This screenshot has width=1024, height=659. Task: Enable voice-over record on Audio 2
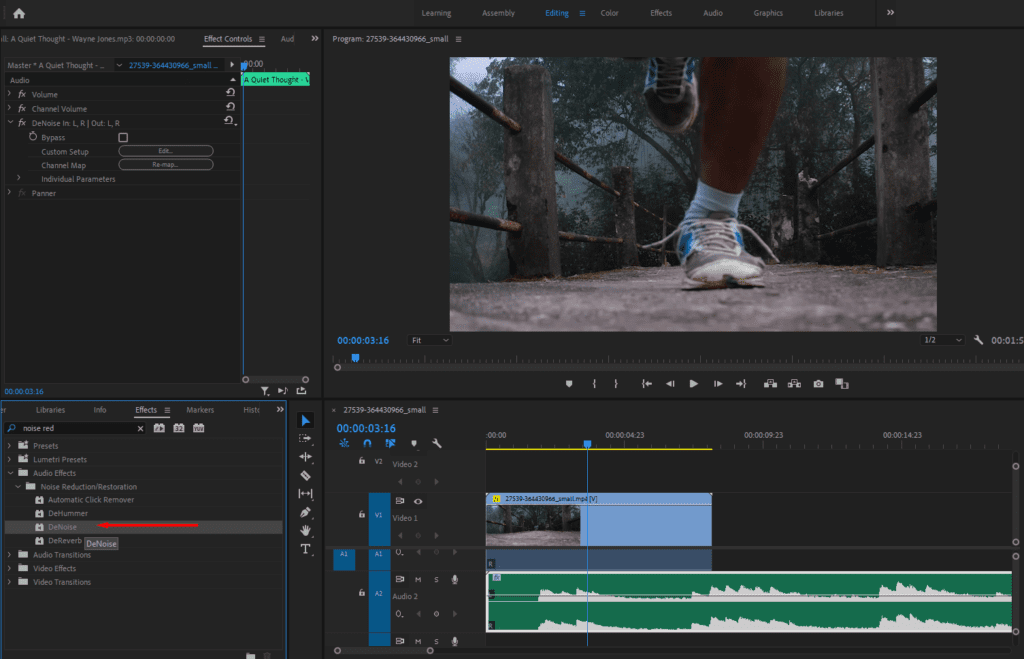click(455, 579)
